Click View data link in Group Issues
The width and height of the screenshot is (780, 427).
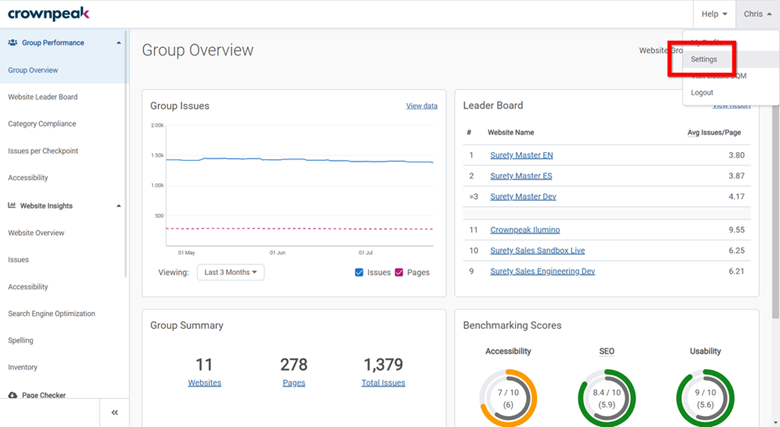(422, 106)
